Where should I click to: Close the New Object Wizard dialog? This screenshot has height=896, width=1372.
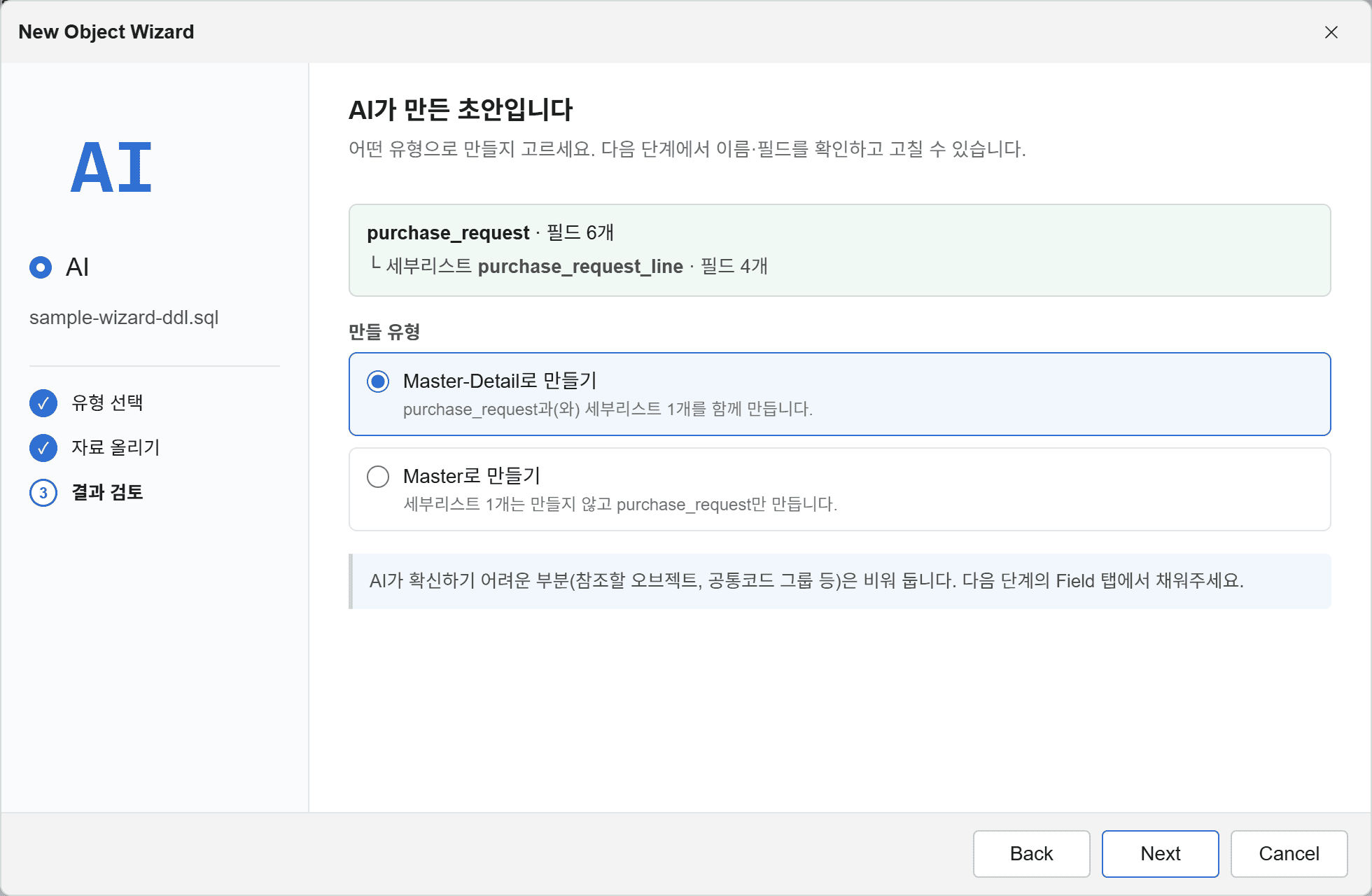click(1331, 32)
